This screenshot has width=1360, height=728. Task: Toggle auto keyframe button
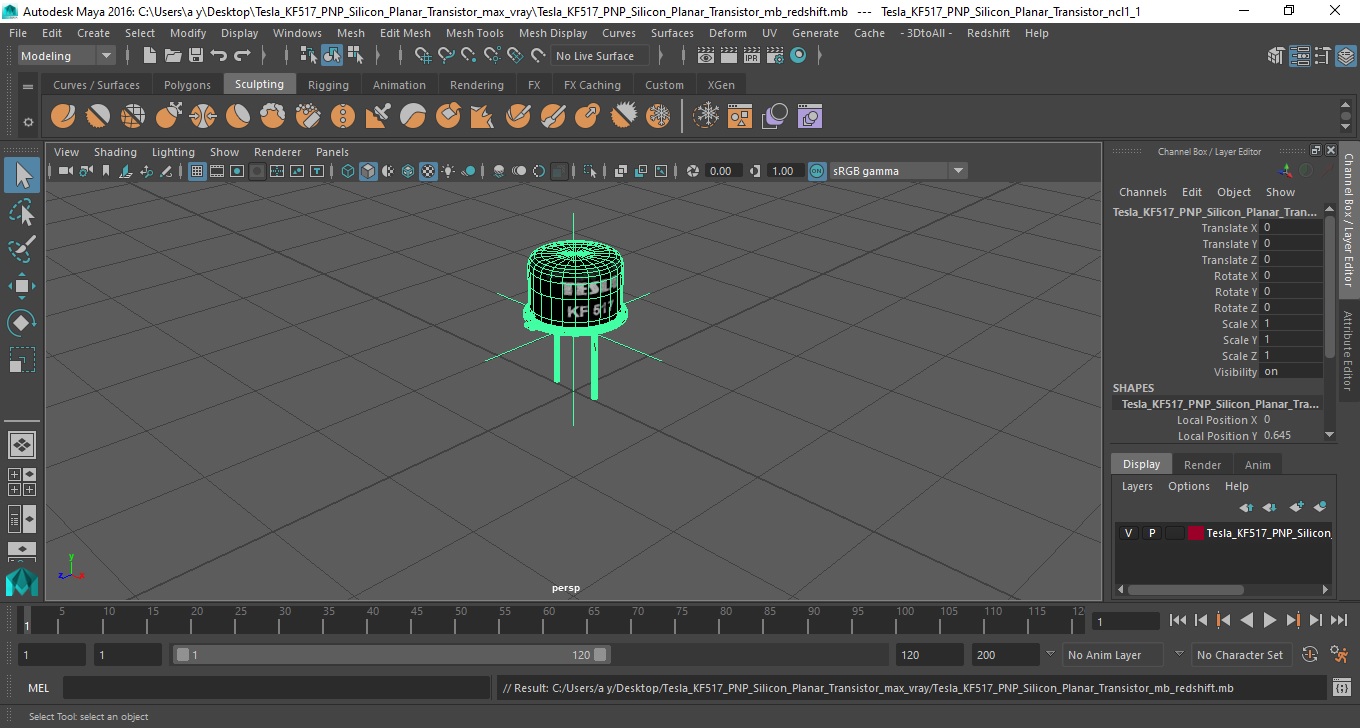pyautogui.click(x=1310, y=655)
